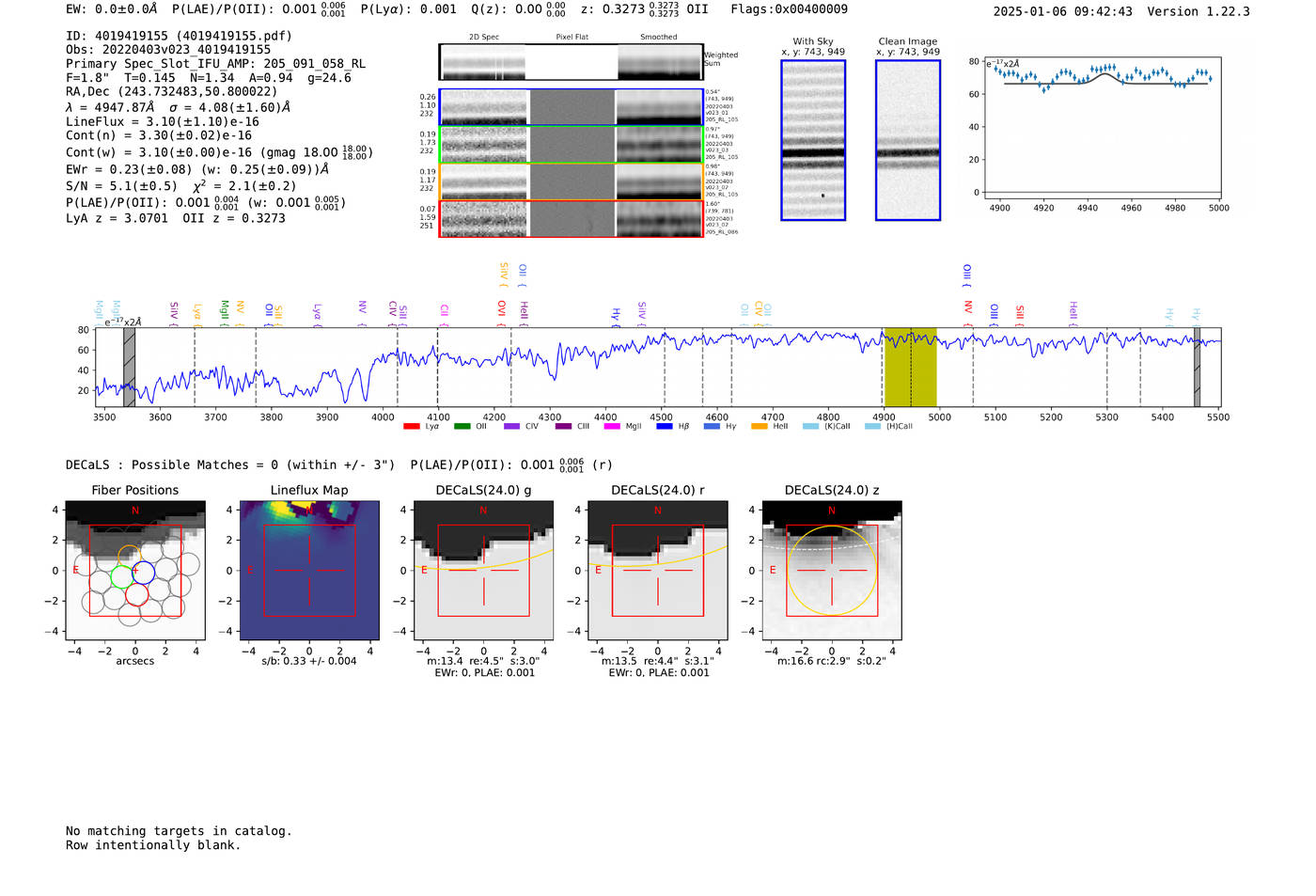Click the s/b: 0.33 +/- 0.004 caption

pyautogui.click(x=309, y=661)
